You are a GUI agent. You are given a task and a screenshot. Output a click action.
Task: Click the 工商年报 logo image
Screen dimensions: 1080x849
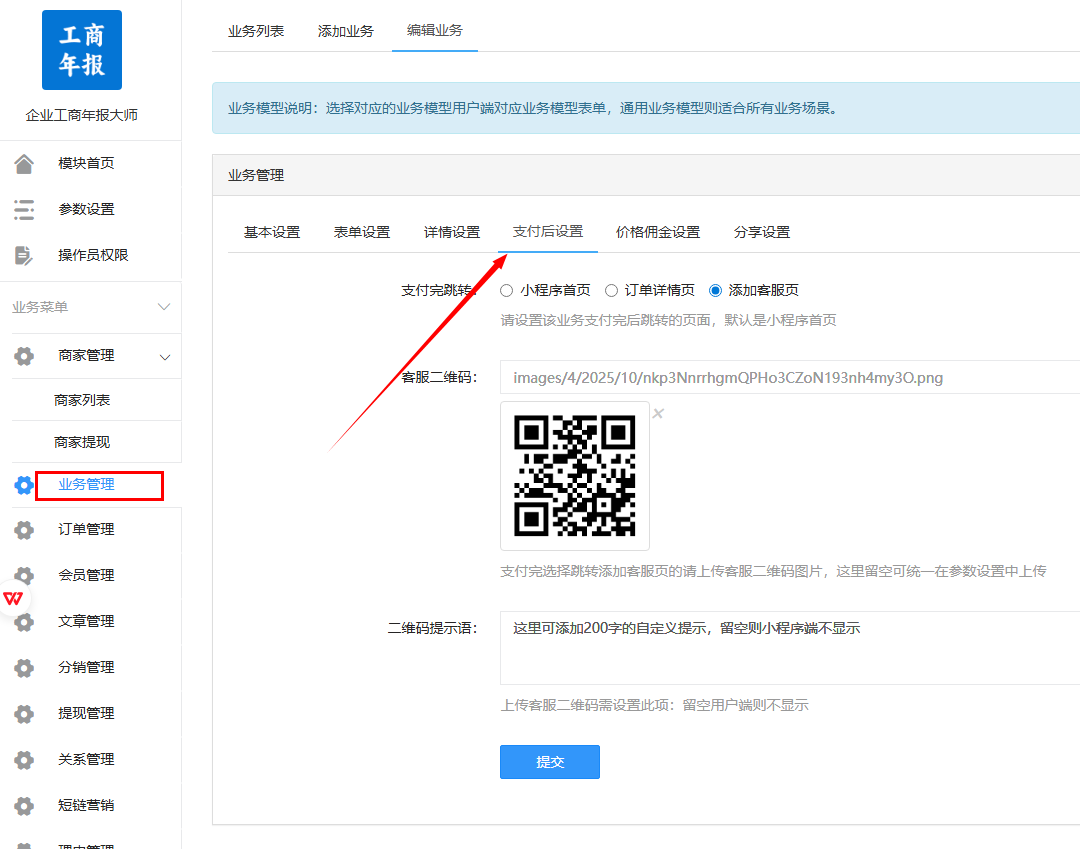coord(81,50)
